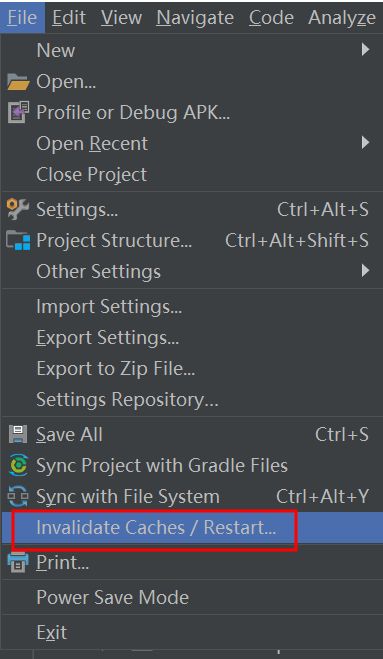This screenshot has width=383, height=659.
Task: Click the Project Structure icon
Action: 18,240
